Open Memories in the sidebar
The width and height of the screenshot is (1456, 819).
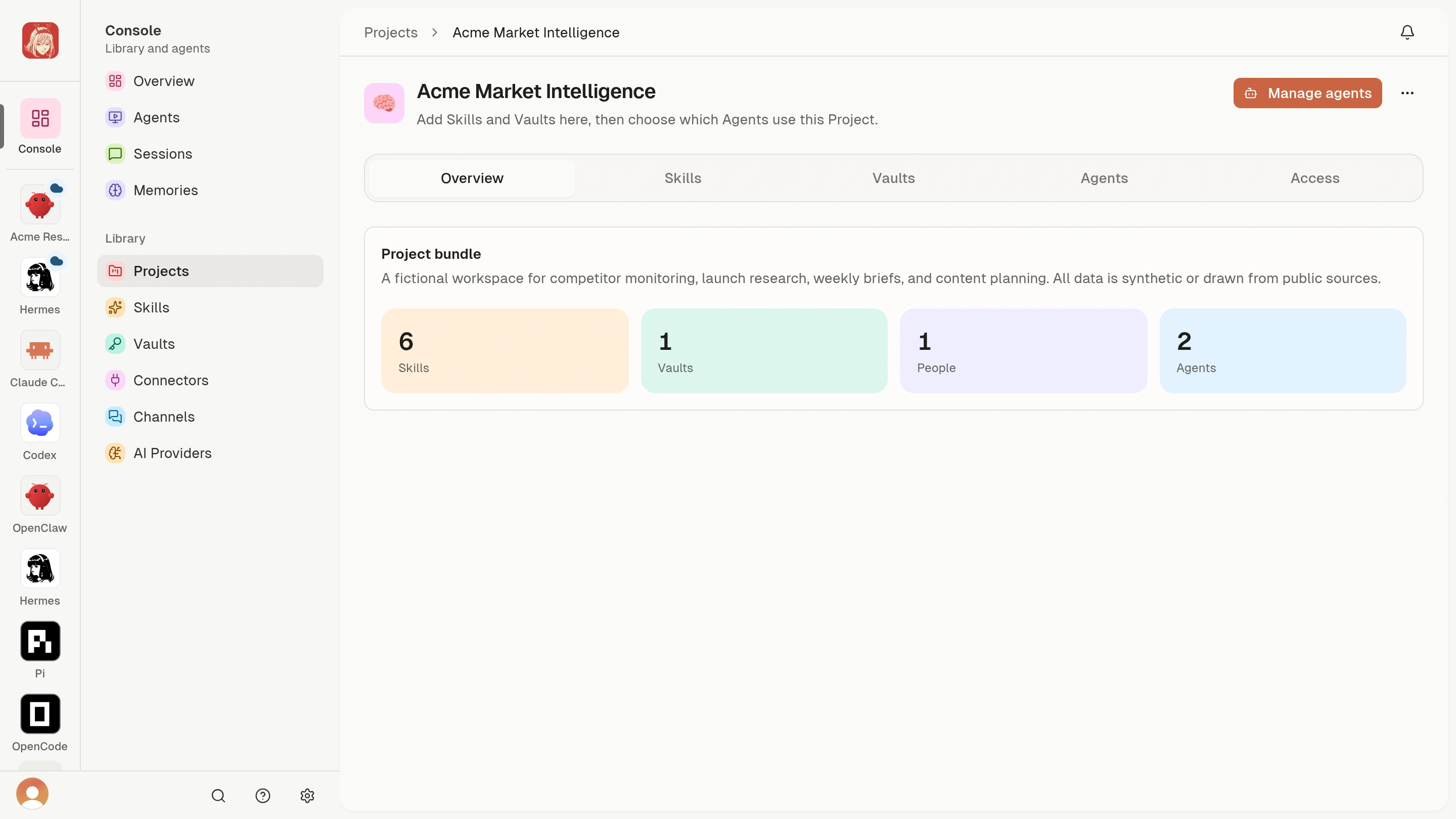pos(210,191)
